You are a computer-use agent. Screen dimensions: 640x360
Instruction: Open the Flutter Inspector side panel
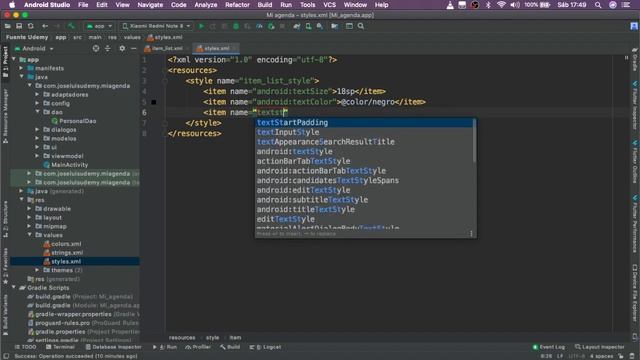coord(635,106)
